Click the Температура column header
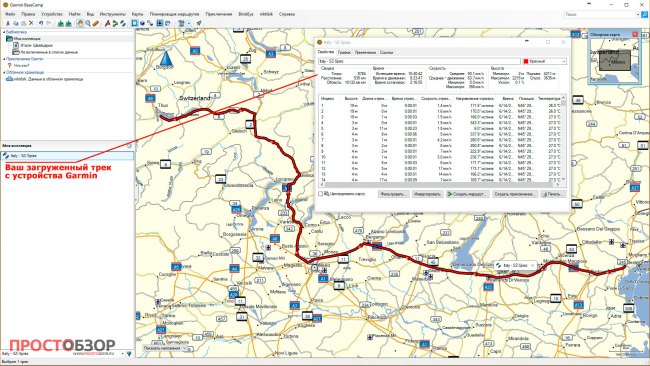The width and height of the screenshot is (650, 366). point(549,99)
